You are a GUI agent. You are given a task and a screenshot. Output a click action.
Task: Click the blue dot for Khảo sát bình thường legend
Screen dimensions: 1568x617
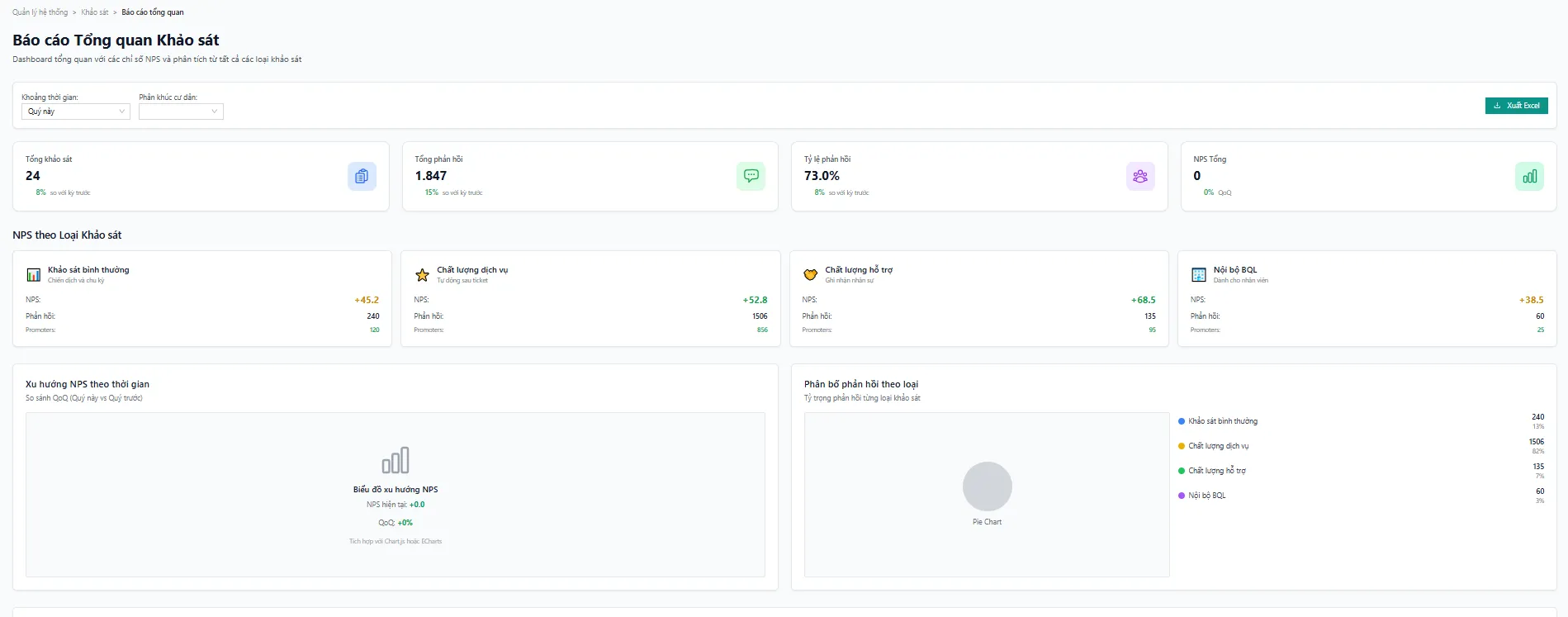pyautogui.click(x=1182, y=421)
